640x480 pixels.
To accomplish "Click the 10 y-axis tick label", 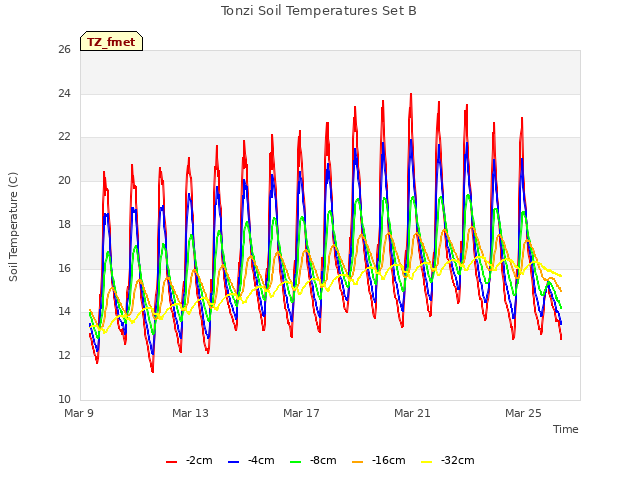I will [x=64, y=399].
